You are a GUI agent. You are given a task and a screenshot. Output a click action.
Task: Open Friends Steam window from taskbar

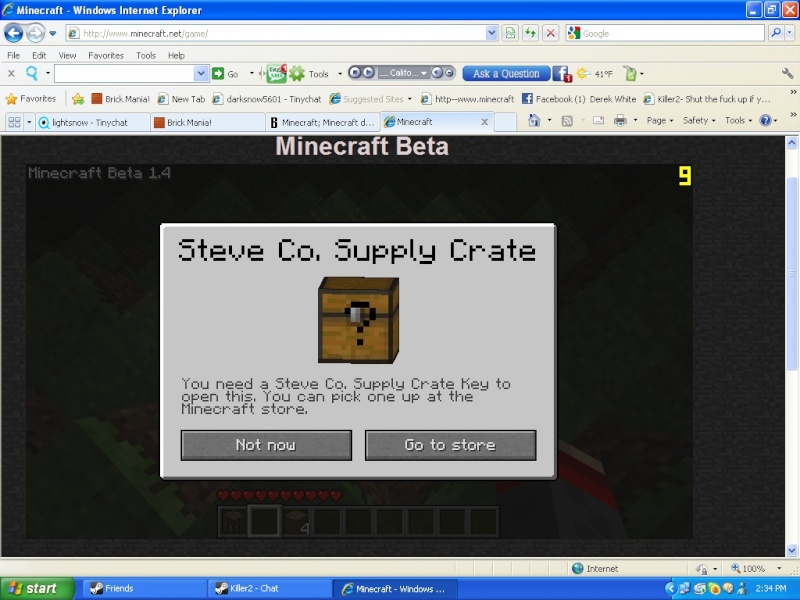click(144, 589)
